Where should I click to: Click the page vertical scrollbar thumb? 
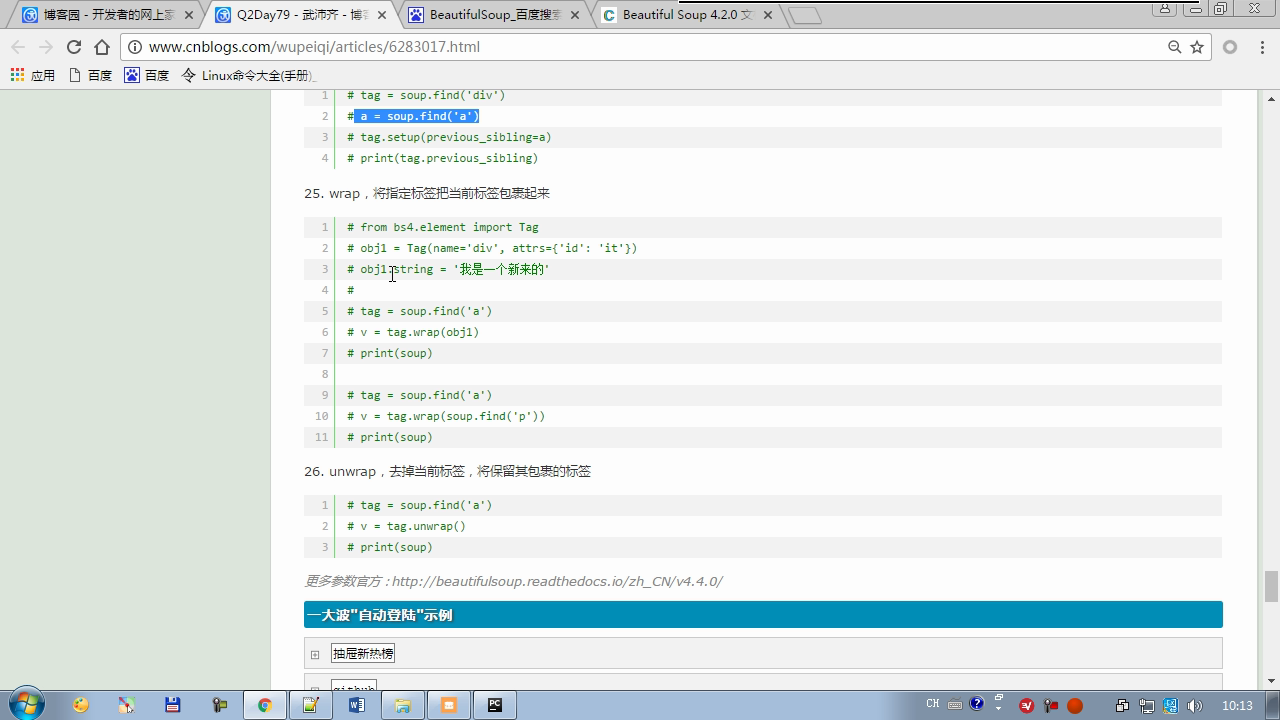point(1271,586)
